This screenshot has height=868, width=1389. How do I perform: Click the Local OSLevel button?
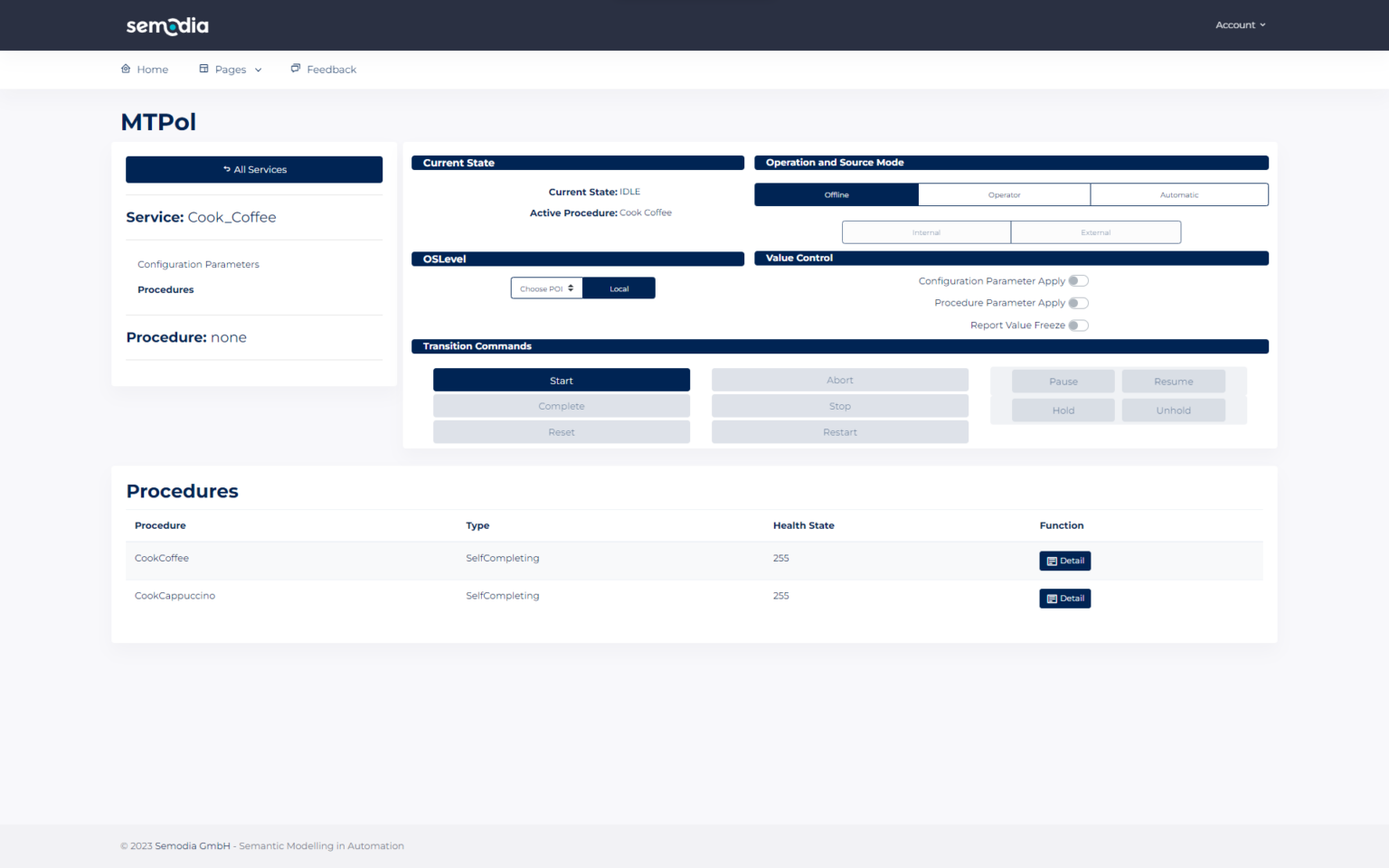pyautogui.click(x=619, y=288)
